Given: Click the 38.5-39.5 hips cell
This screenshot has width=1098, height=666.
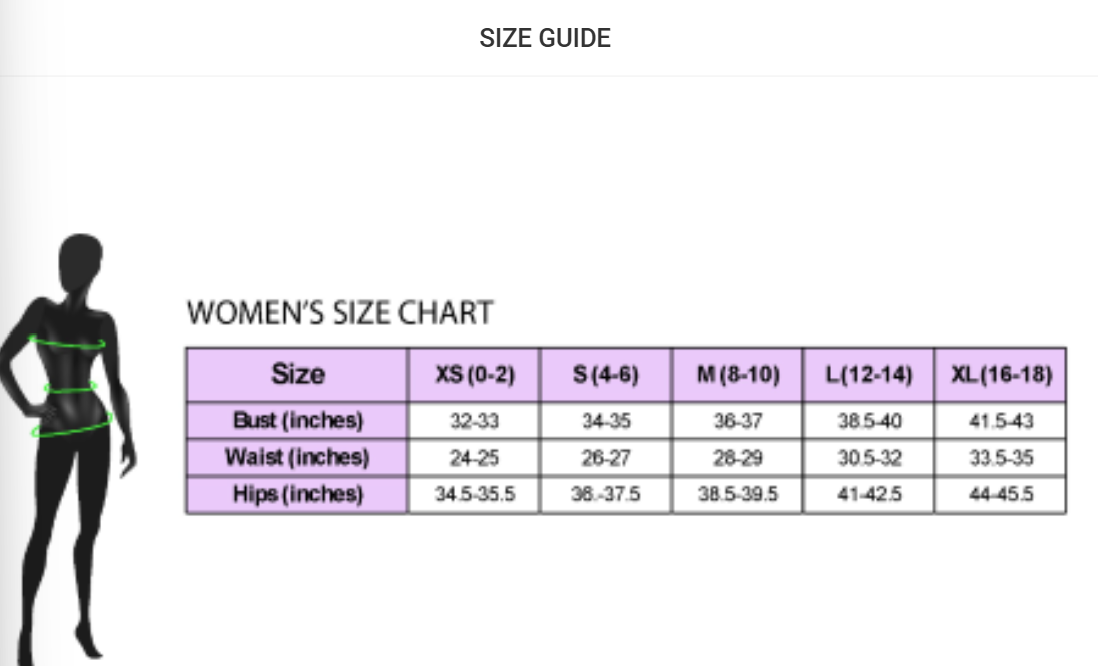Looking at the screenshot, I should tap(738, 495).
